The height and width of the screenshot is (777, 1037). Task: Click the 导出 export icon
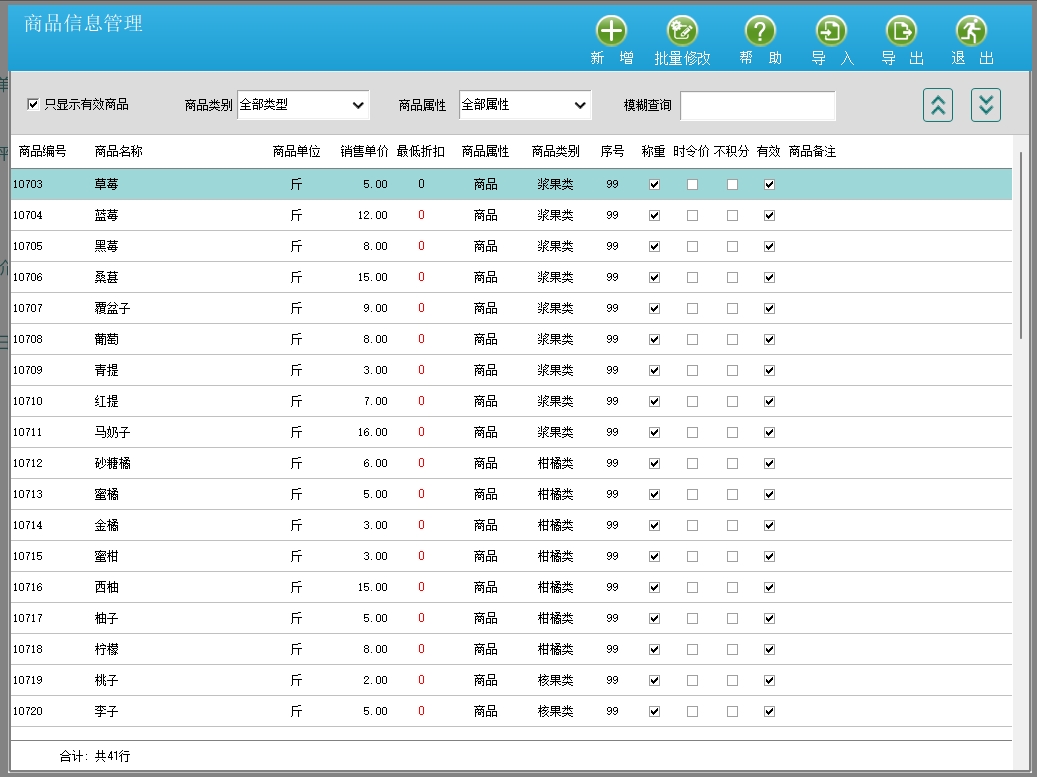[x=901, y=31]
